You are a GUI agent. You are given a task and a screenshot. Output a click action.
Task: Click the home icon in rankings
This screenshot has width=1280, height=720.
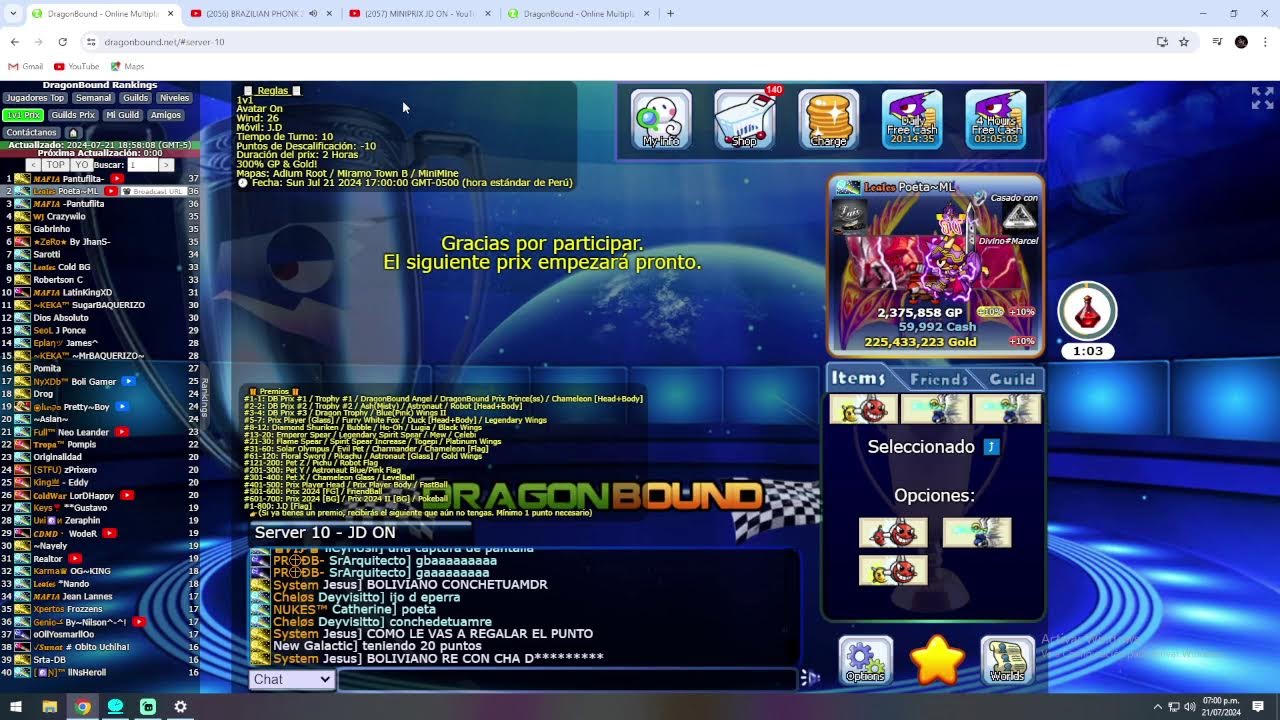[72, 132]
